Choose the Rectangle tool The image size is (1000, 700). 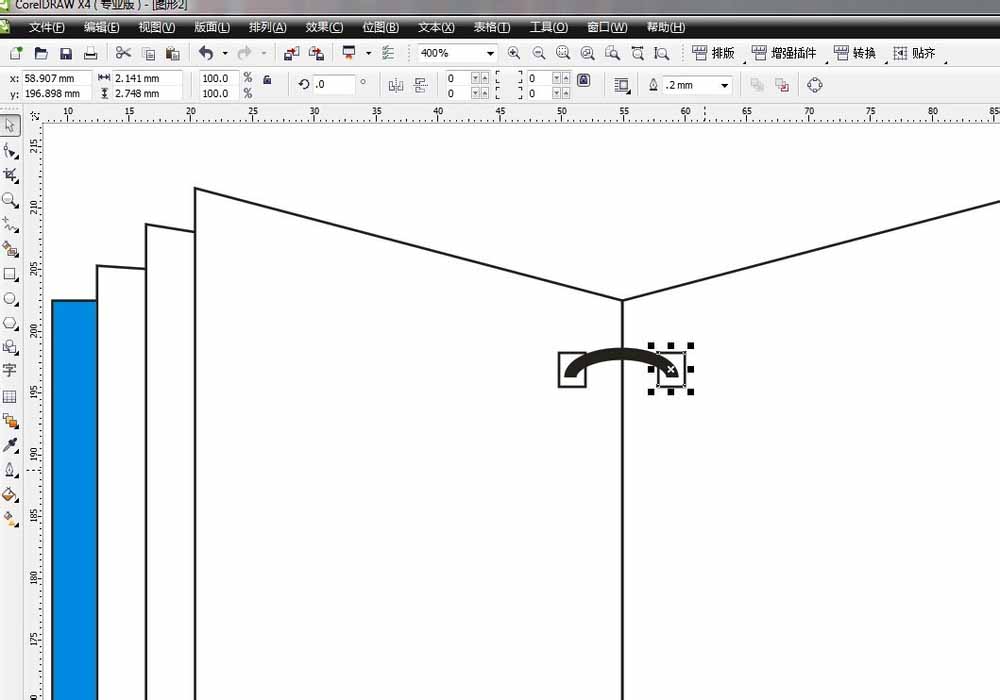(12, 275)
